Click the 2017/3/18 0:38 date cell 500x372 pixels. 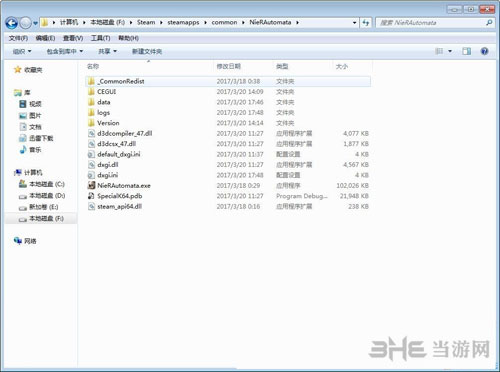point(238,81)
